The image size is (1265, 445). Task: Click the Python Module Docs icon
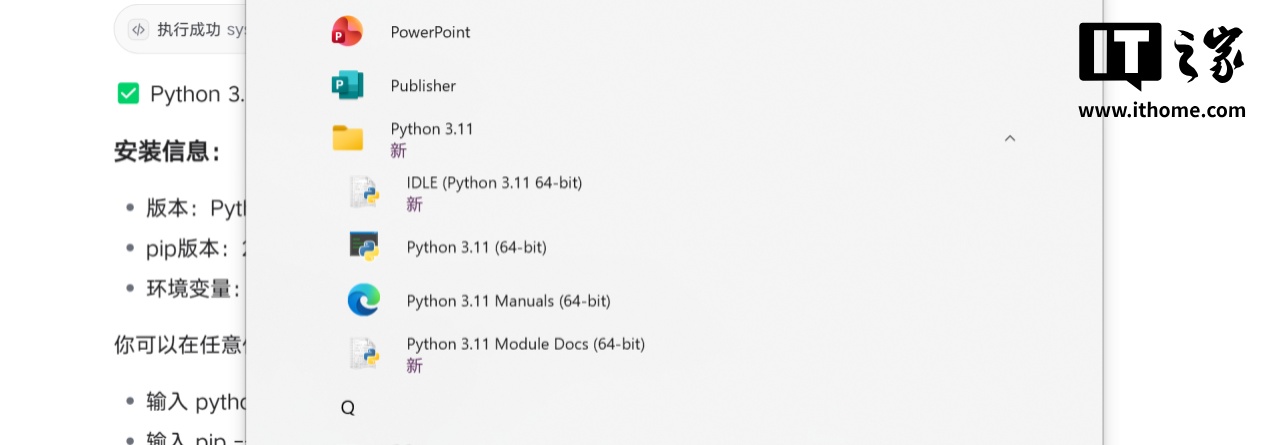tap(363, 354)
